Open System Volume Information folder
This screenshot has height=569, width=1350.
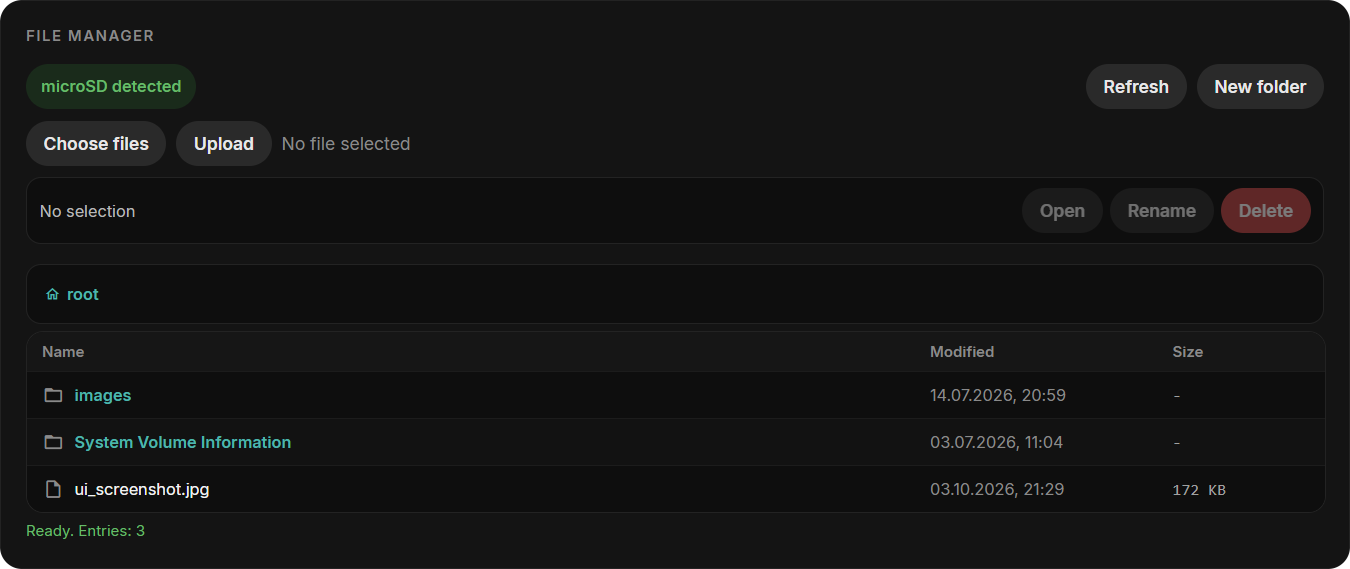[183, 442]
